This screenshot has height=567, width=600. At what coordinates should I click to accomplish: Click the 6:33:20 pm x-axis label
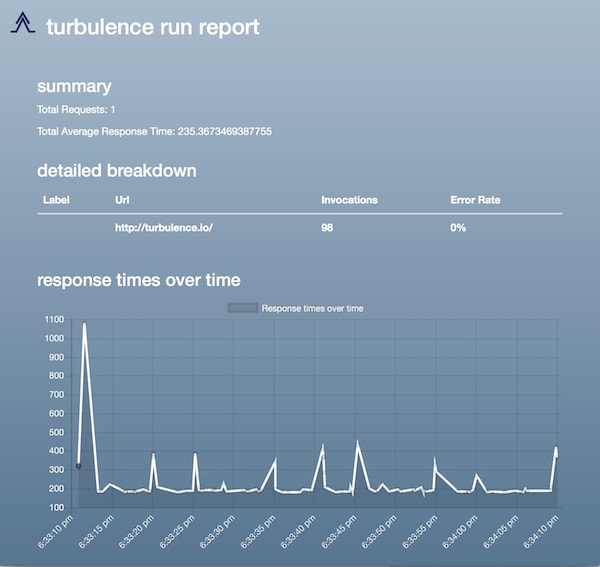point(136,532)
